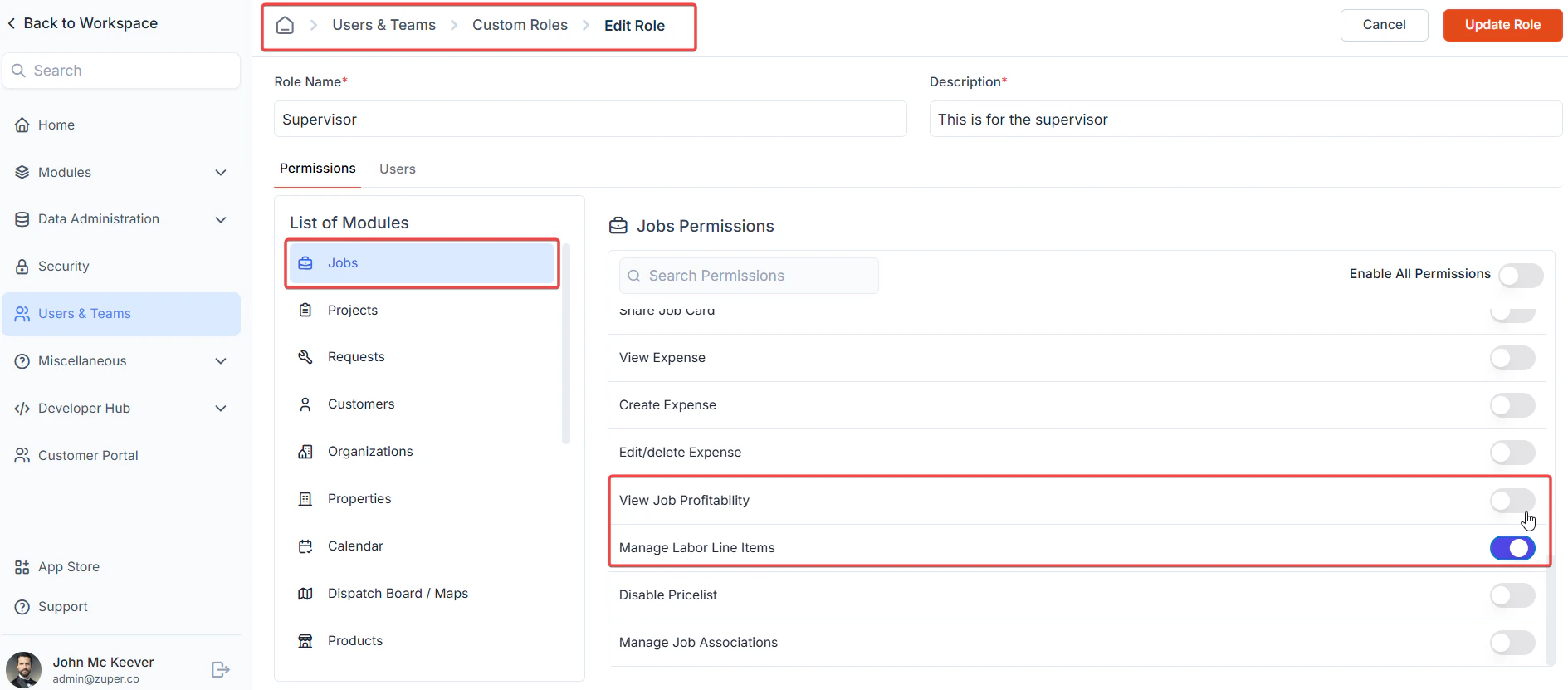
Task: Click the Requests wrench icon
Action: point(305,357)
